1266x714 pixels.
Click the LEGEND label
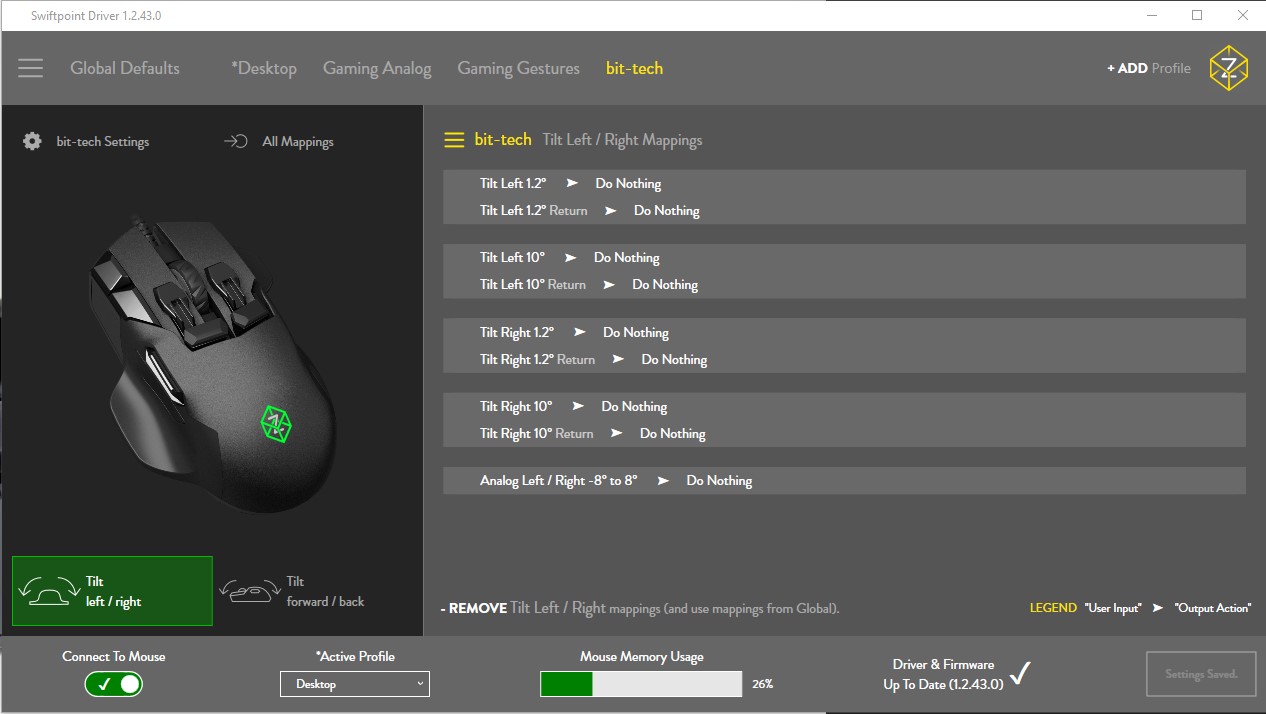point(1053,608)
